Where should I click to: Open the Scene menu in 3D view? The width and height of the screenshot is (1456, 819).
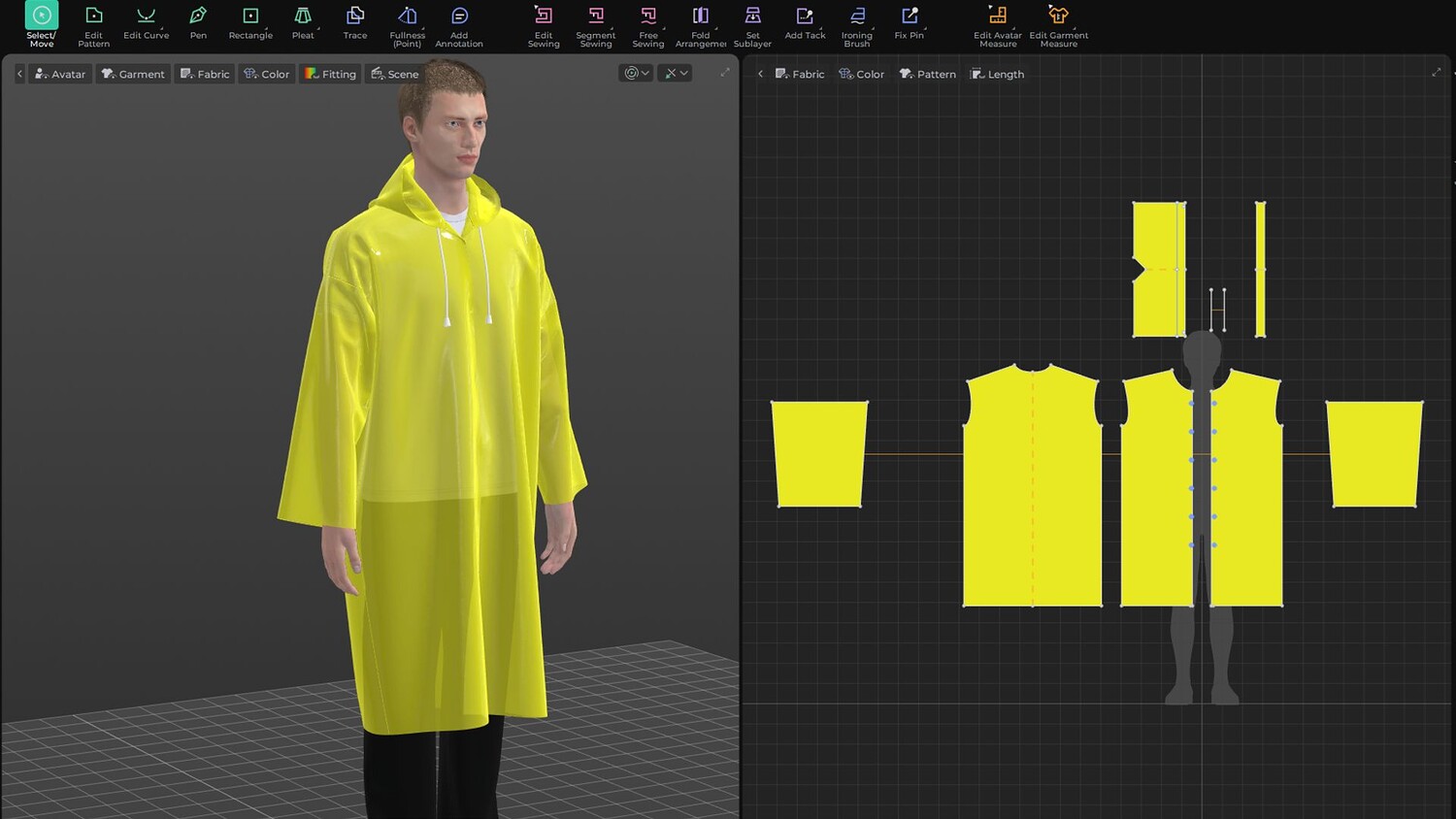(x=394, y=74)
